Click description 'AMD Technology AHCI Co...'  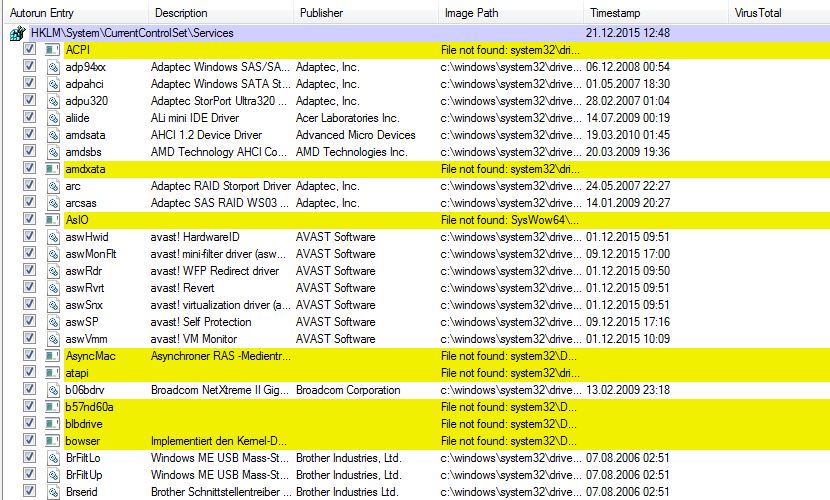(x=218, y=152)
